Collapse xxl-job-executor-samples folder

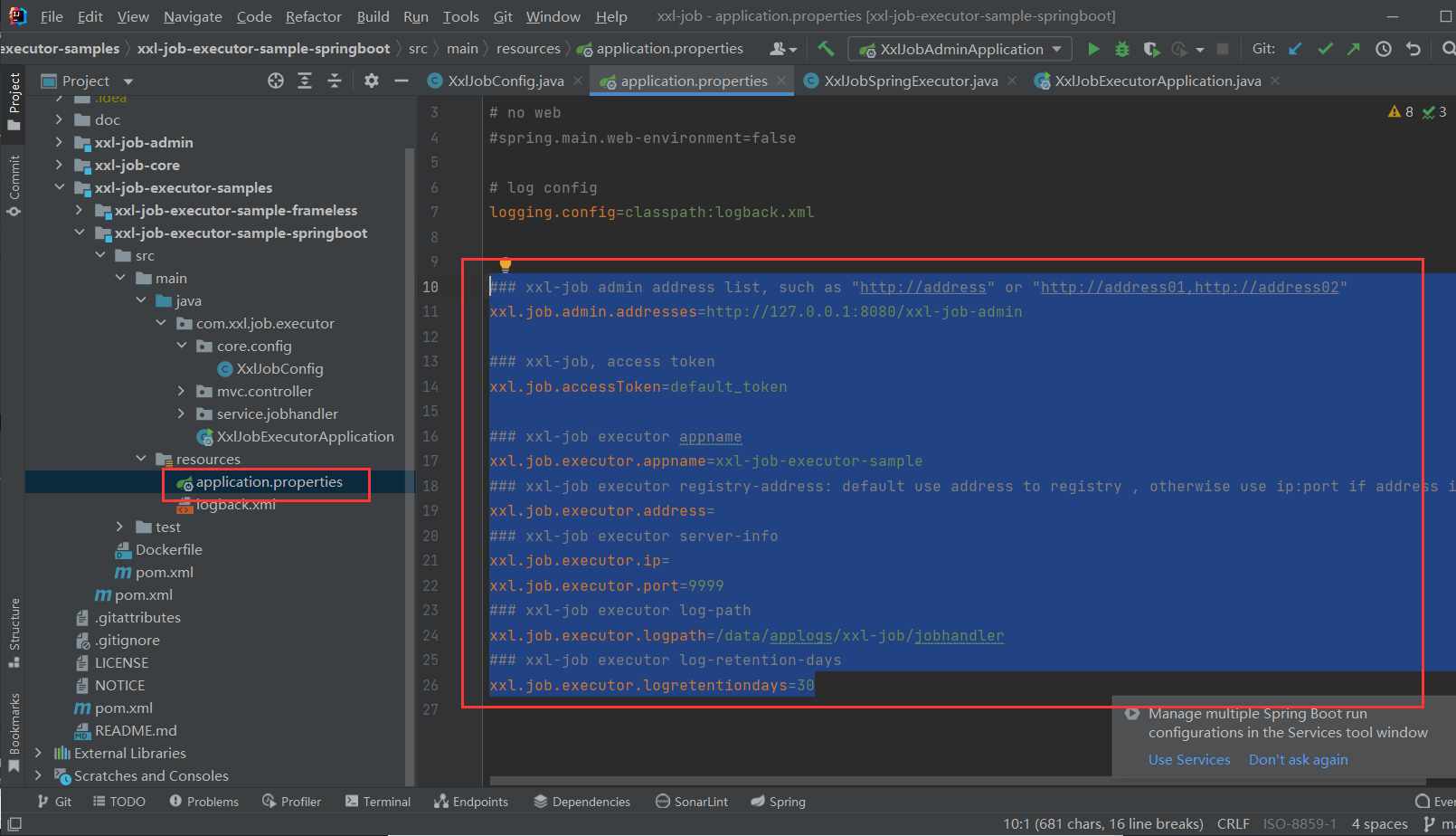click(59, 187)
